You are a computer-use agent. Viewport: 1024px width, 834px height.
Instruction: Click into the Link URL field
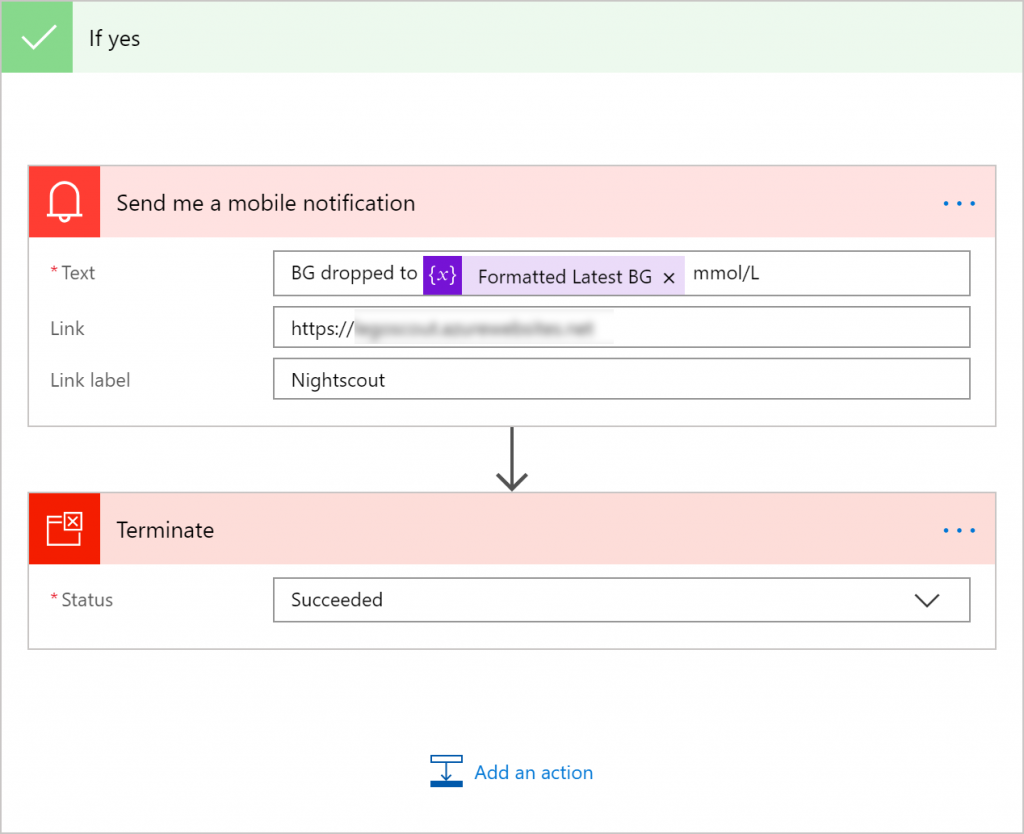pyautogui.click(x=620, y=327)
